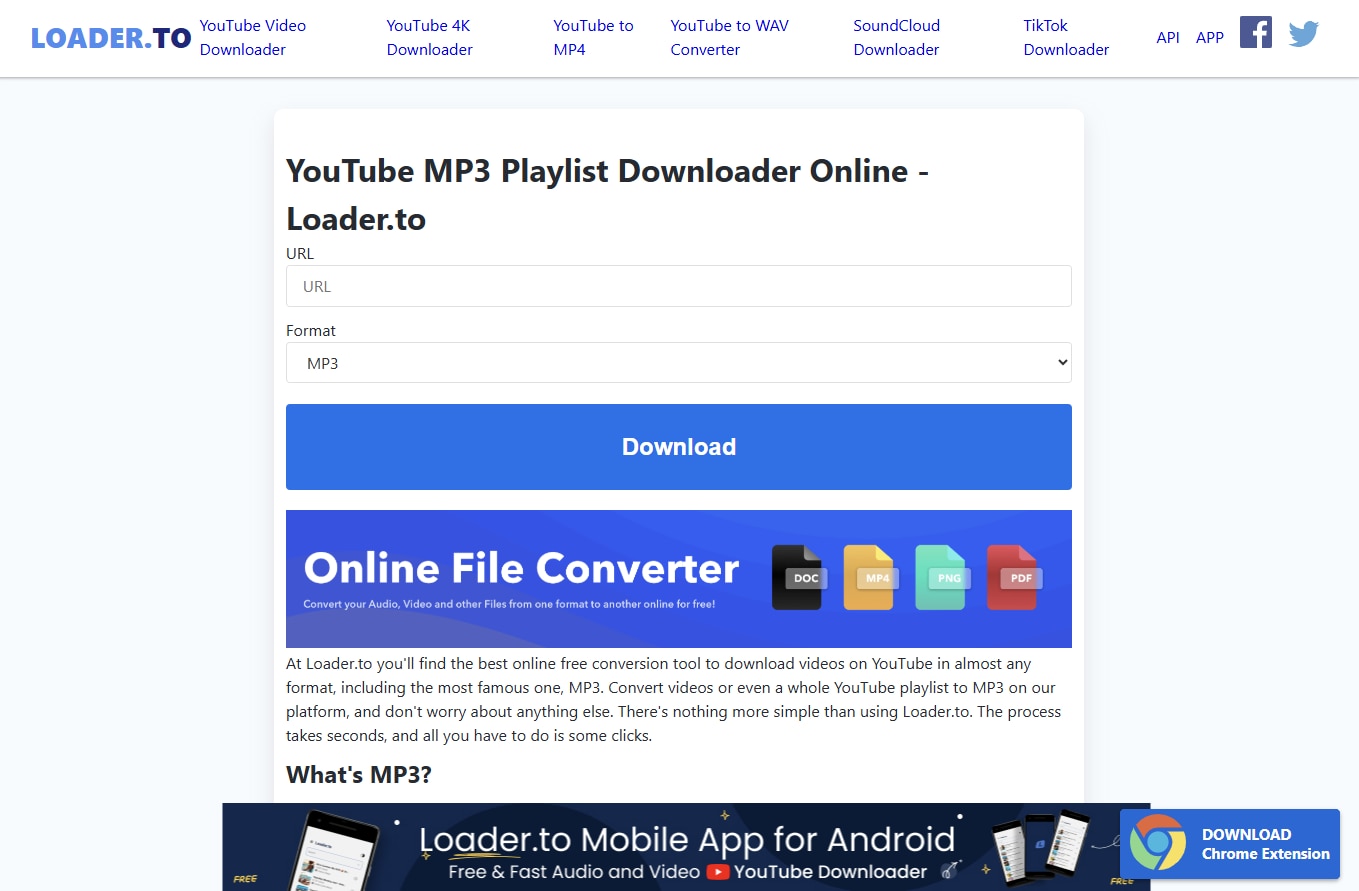Open YouTube to WAV Converter
This screenshot has height=891, width=1359.
click(x=729, y=37)
